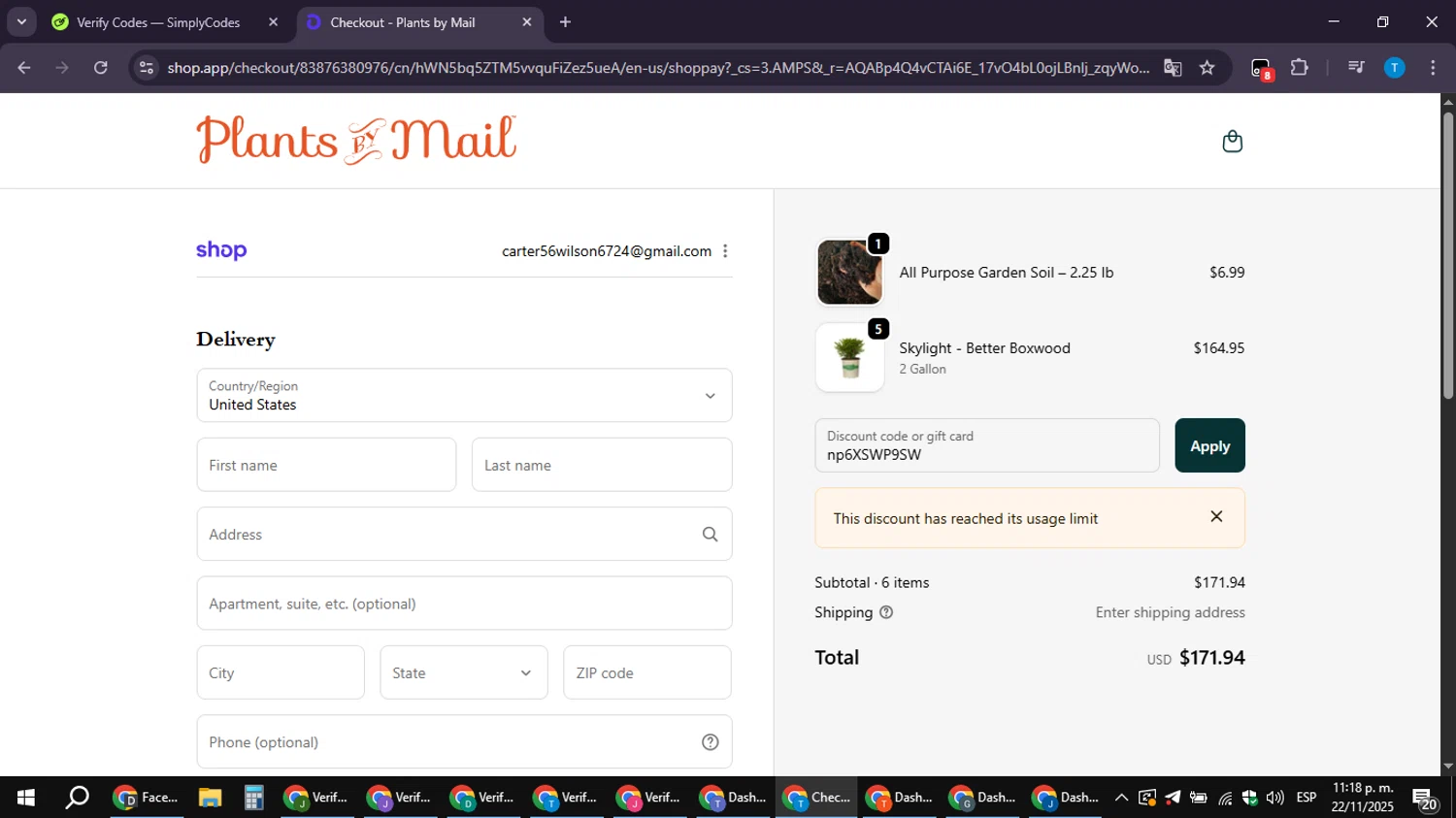Dismiss the discount usage limit message
The image size is (1456, 818).
1216,517
